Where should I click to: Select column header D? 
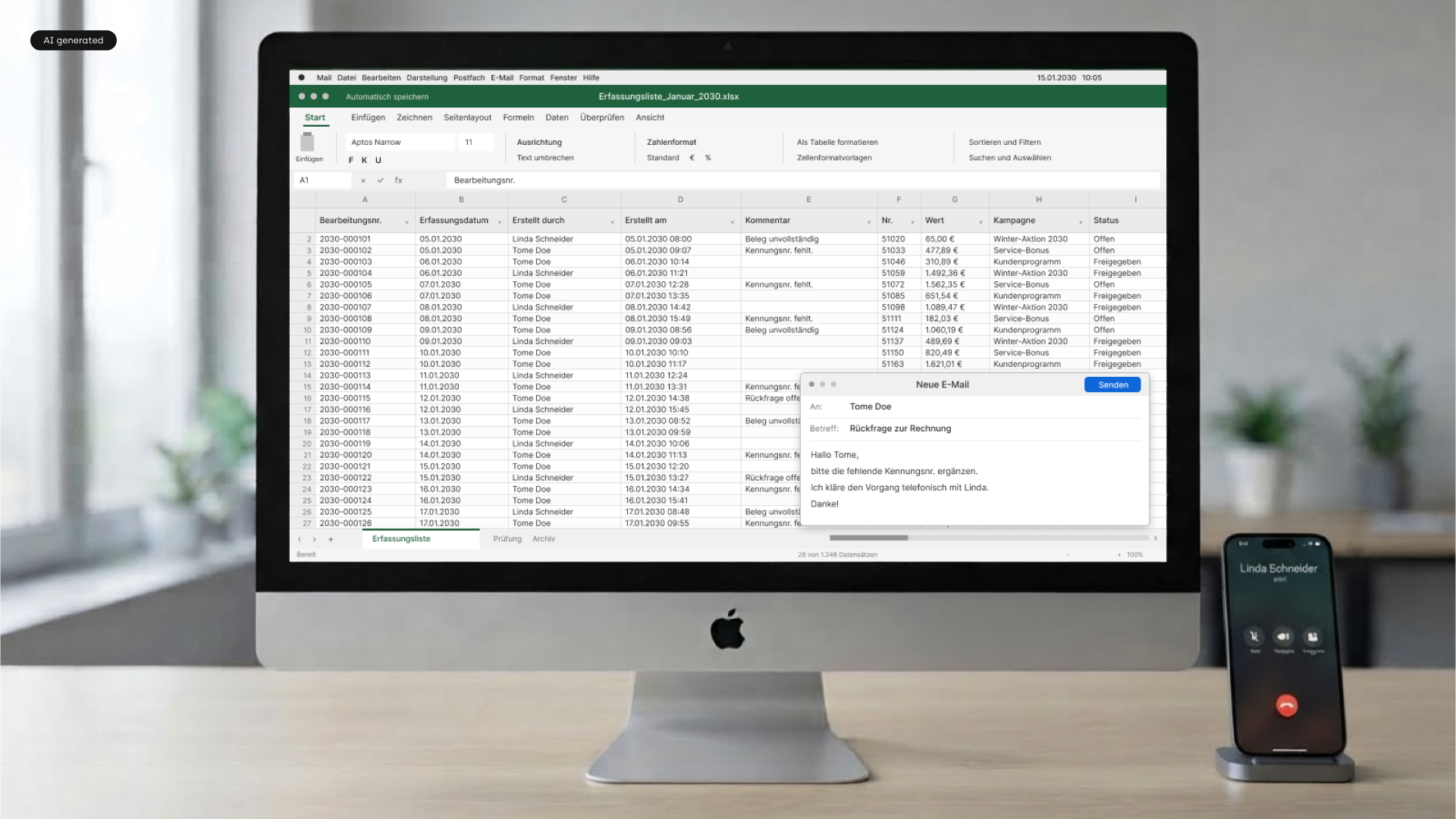pyautogui.click(x=680, y=199)
